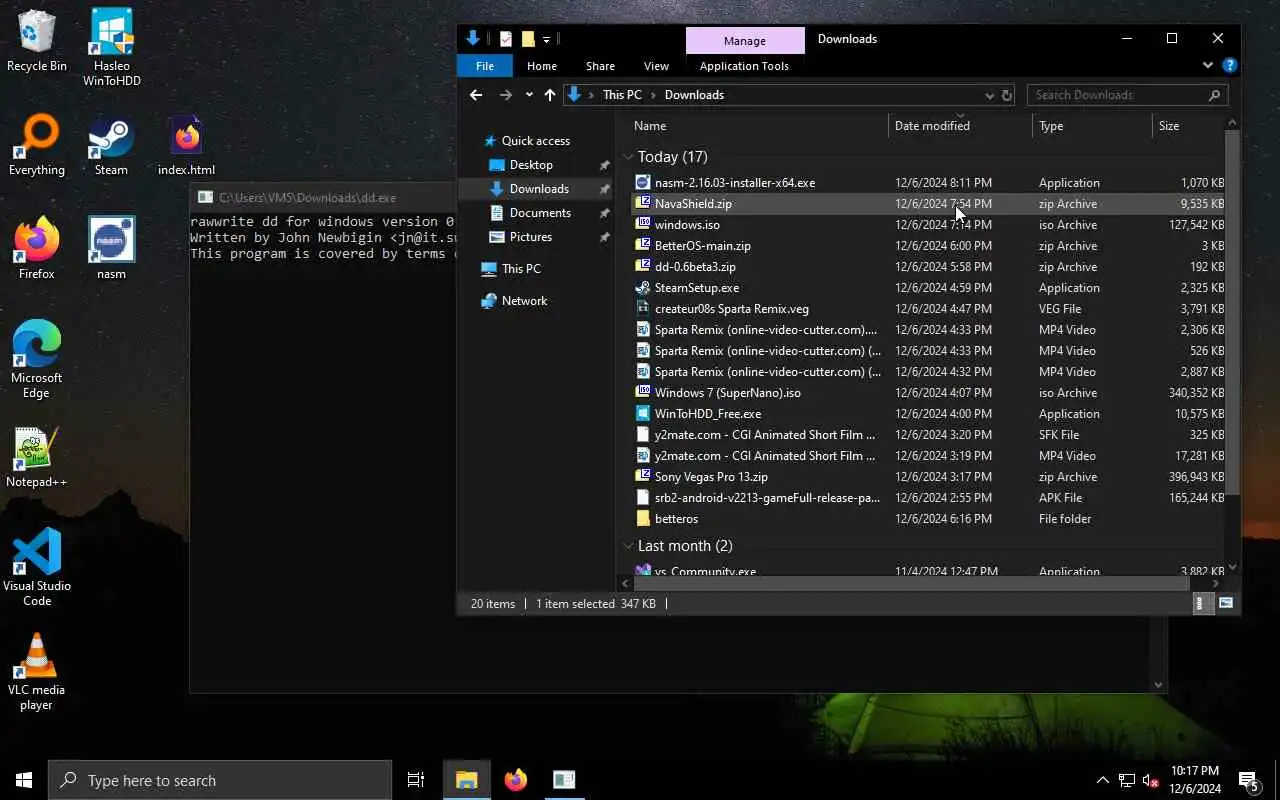
Task: Open the File ribbon tab
Action: 485,66
